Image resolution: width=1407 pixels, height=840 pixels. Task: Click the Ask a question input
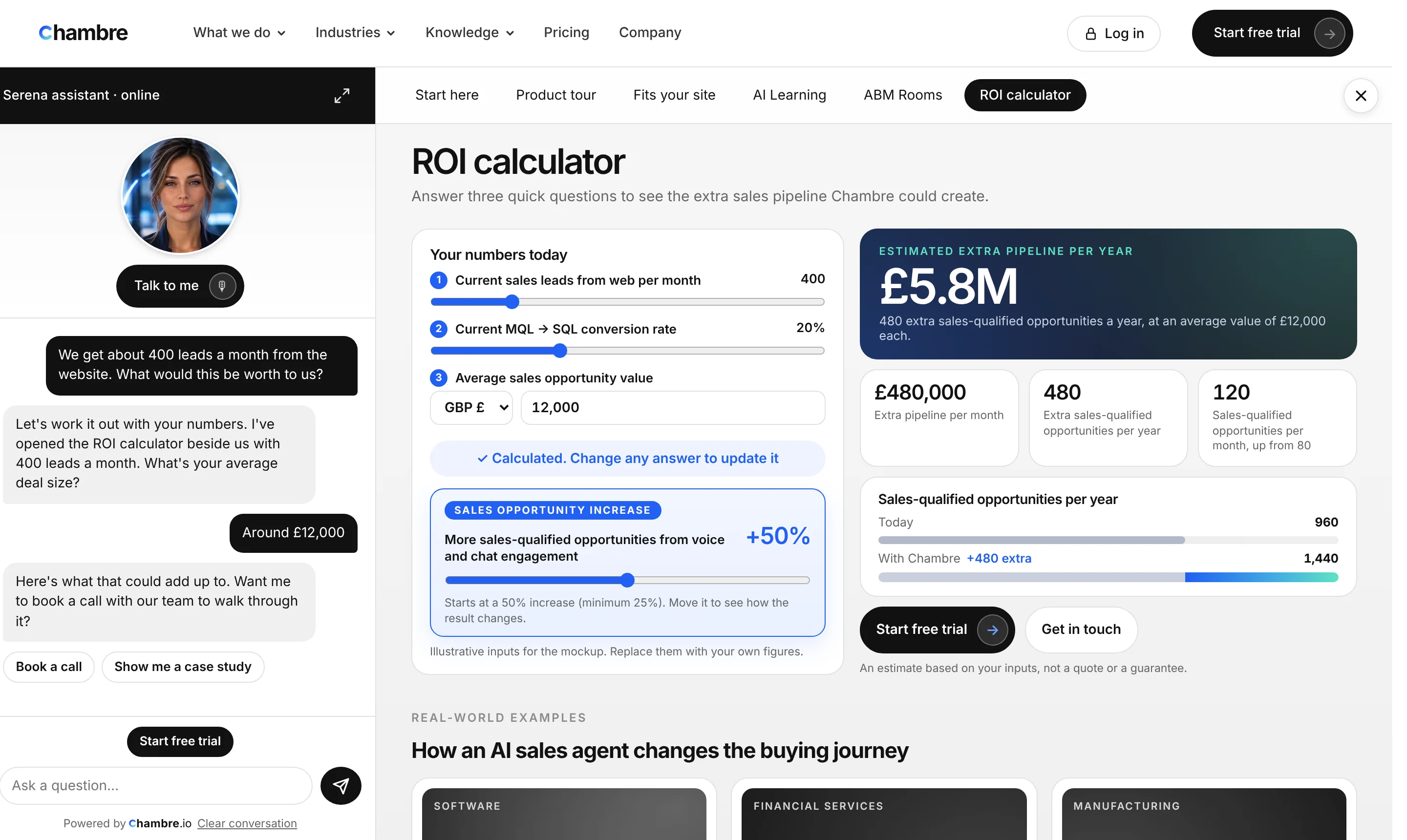156,785
